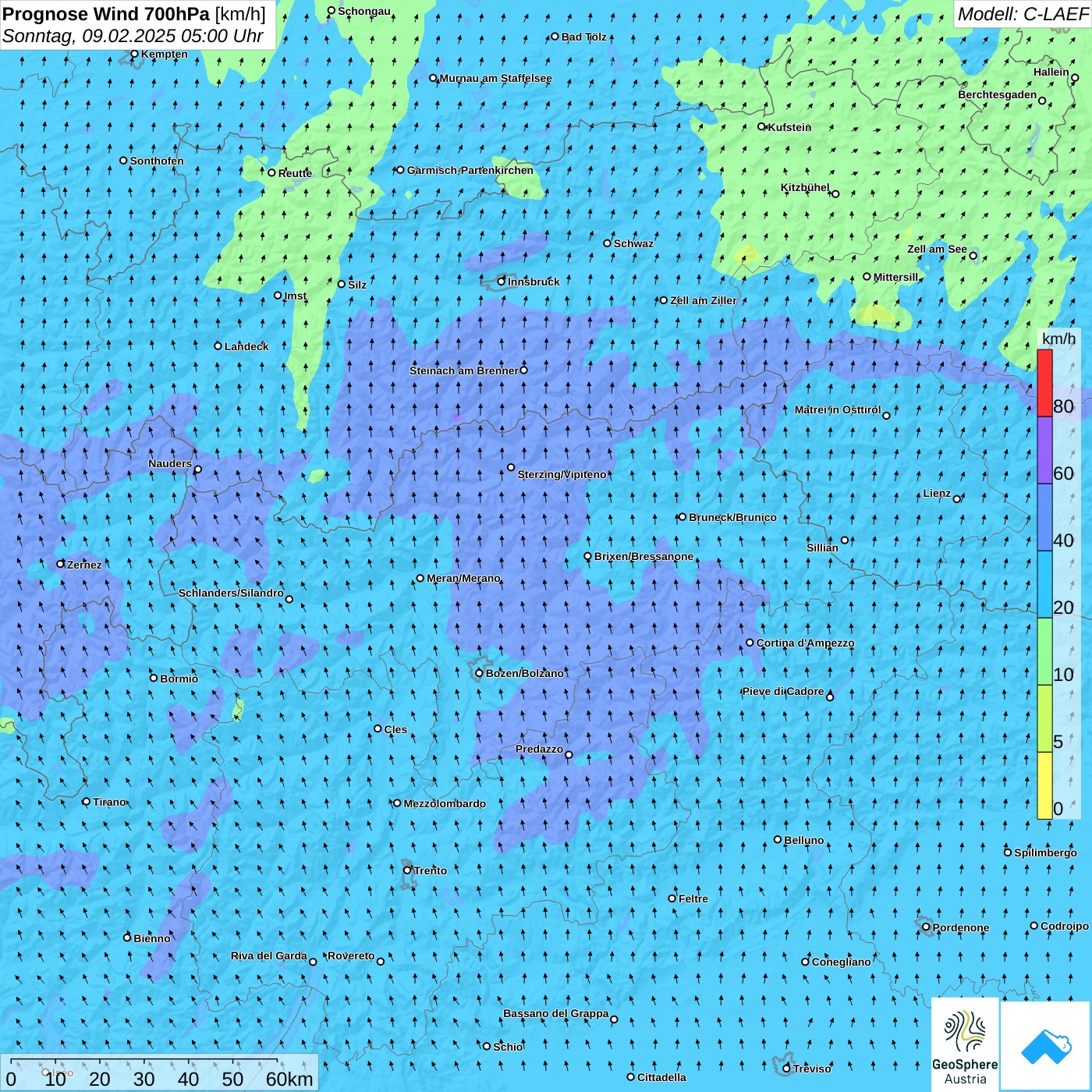This screenshot has width=1092, height=1092.
Task: Click the Codroipo town label
Action: [1065, 927]
